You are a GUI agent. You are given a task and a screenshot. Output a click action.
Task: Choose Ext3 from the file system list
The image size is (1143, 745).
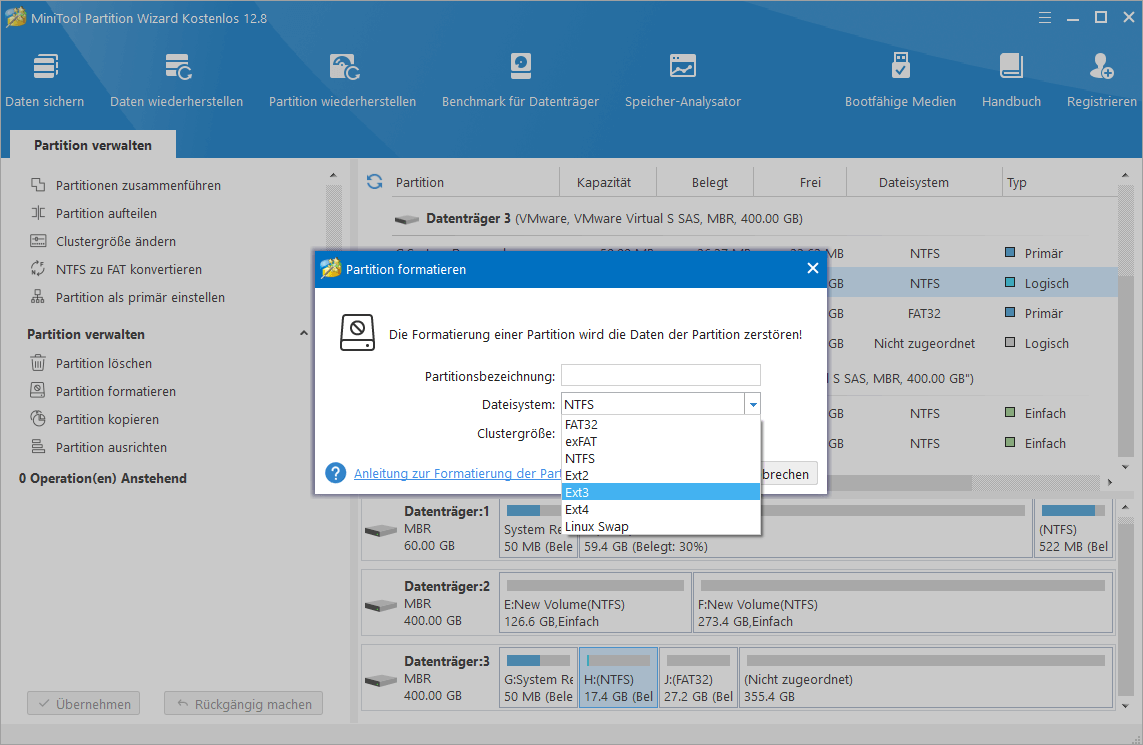(660, 492)
